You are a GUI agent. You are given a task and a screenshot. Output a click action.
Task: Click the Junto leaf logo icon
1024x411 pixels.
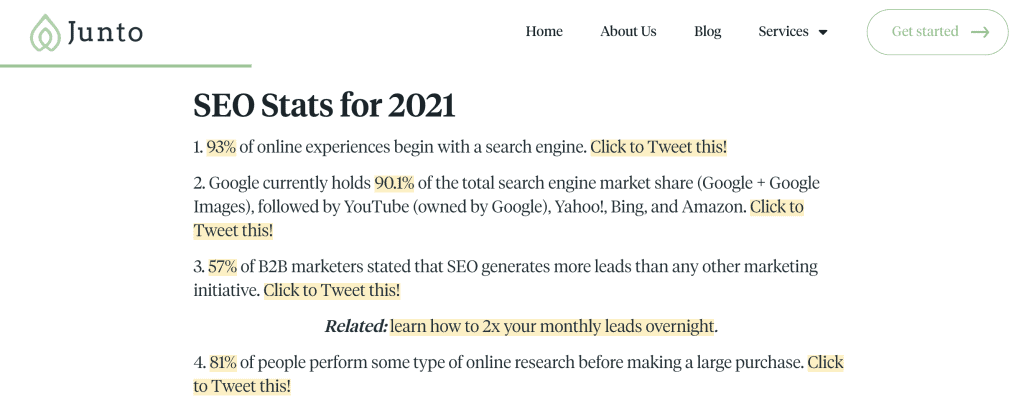point(45,32)
